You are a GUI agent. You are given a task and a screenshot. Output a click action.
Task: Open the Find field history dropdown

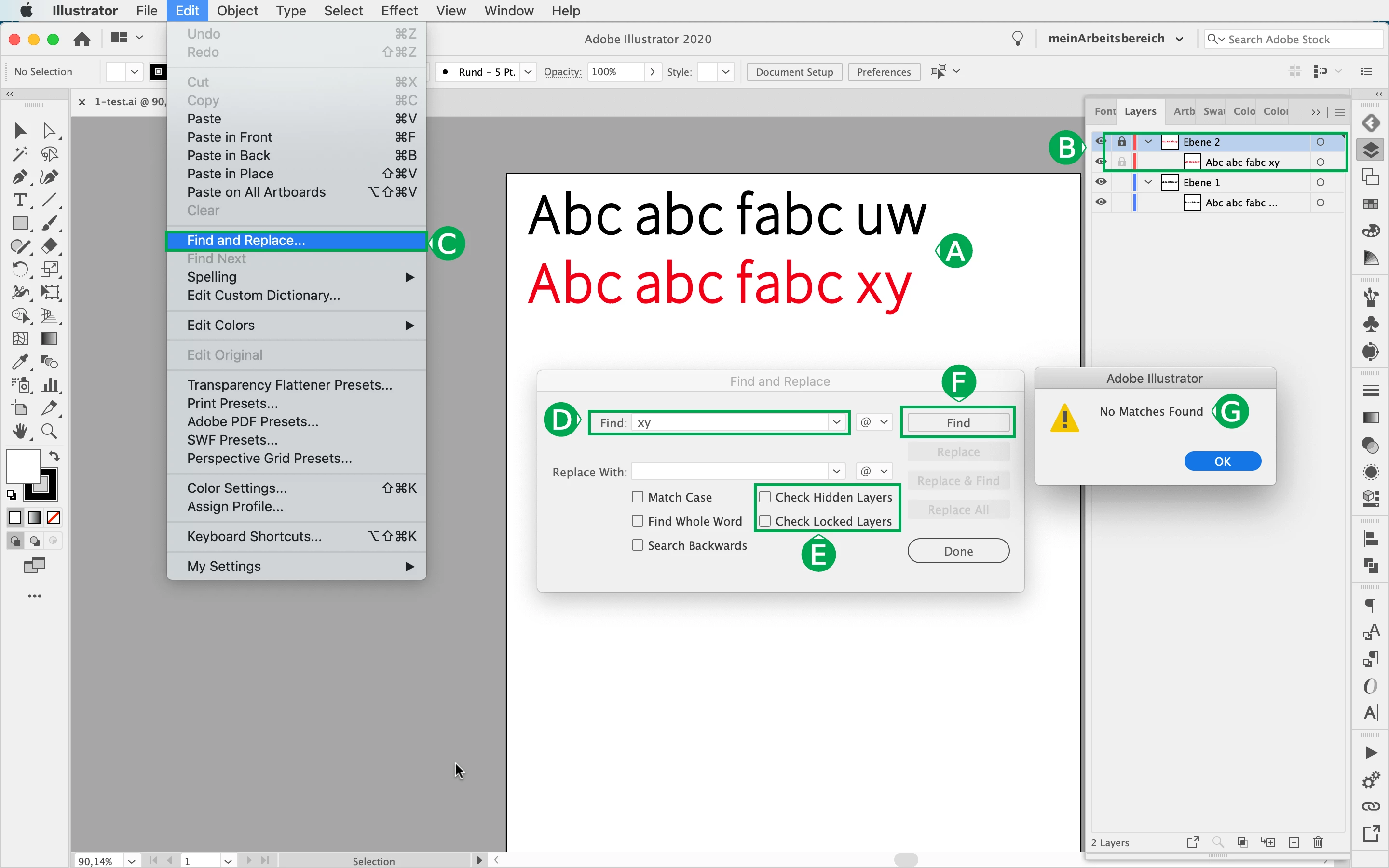[836, 422]
